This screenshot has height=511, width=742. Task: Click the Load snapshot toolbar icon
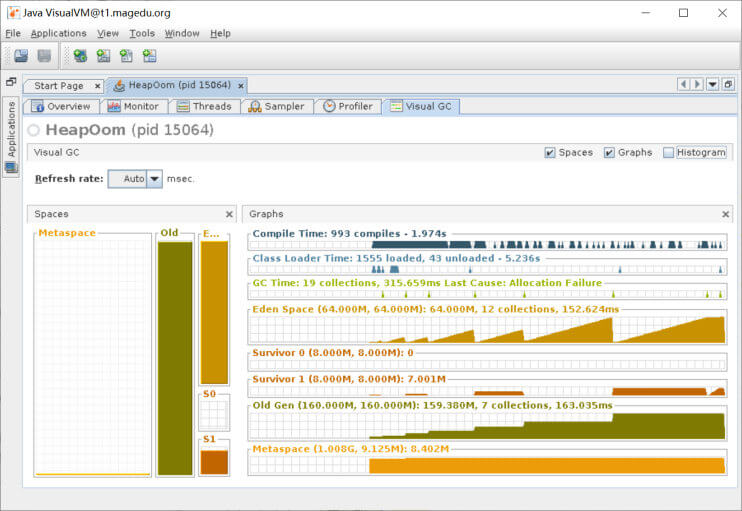click(x=21, y=56)
